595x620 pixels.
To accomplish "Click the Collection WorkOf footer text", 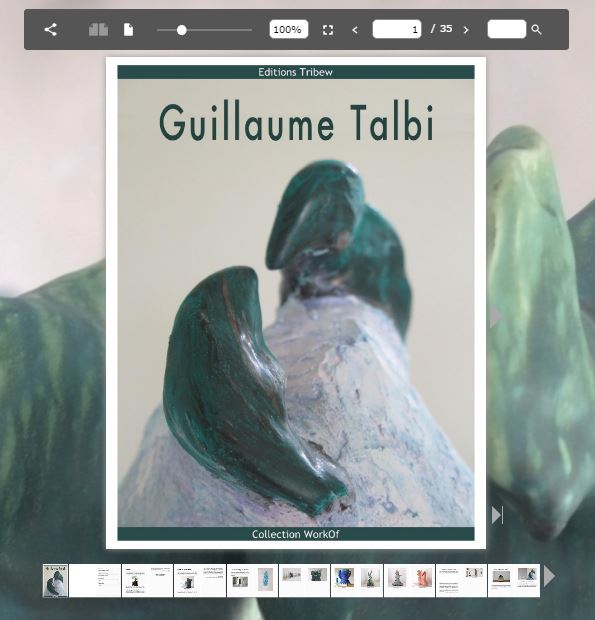I will click(295, 535).
